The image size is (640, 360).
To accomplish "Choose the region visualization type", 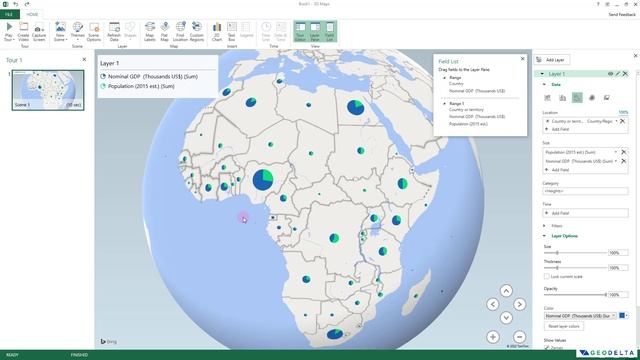I will point(607,98).
